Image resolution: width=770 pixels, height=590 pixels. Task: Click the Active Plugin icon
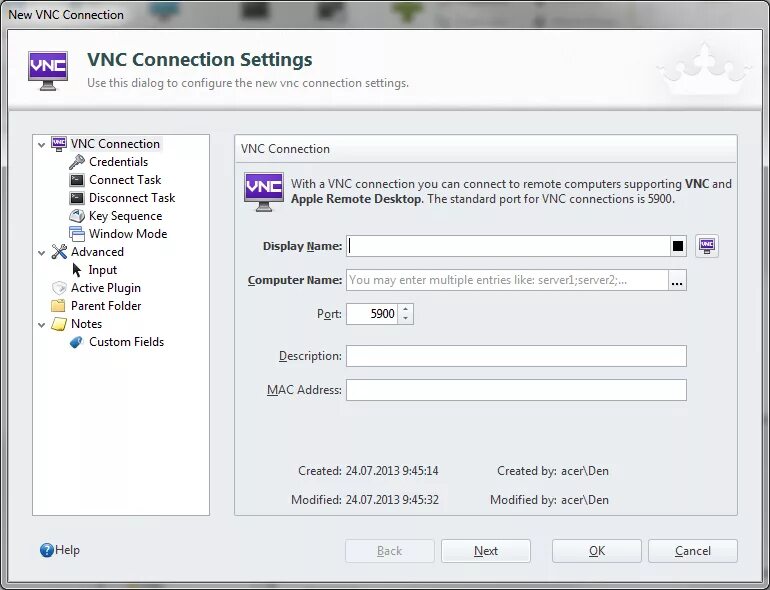59,288
